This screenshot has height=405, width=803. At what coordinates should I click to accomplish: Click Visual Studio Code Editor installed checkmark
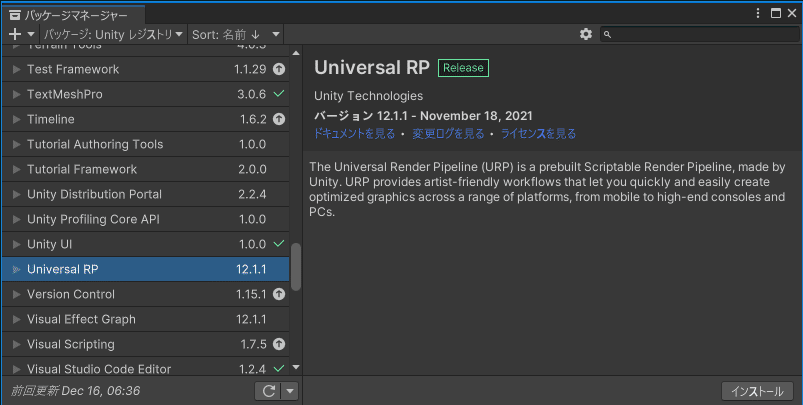click(279, 368)
